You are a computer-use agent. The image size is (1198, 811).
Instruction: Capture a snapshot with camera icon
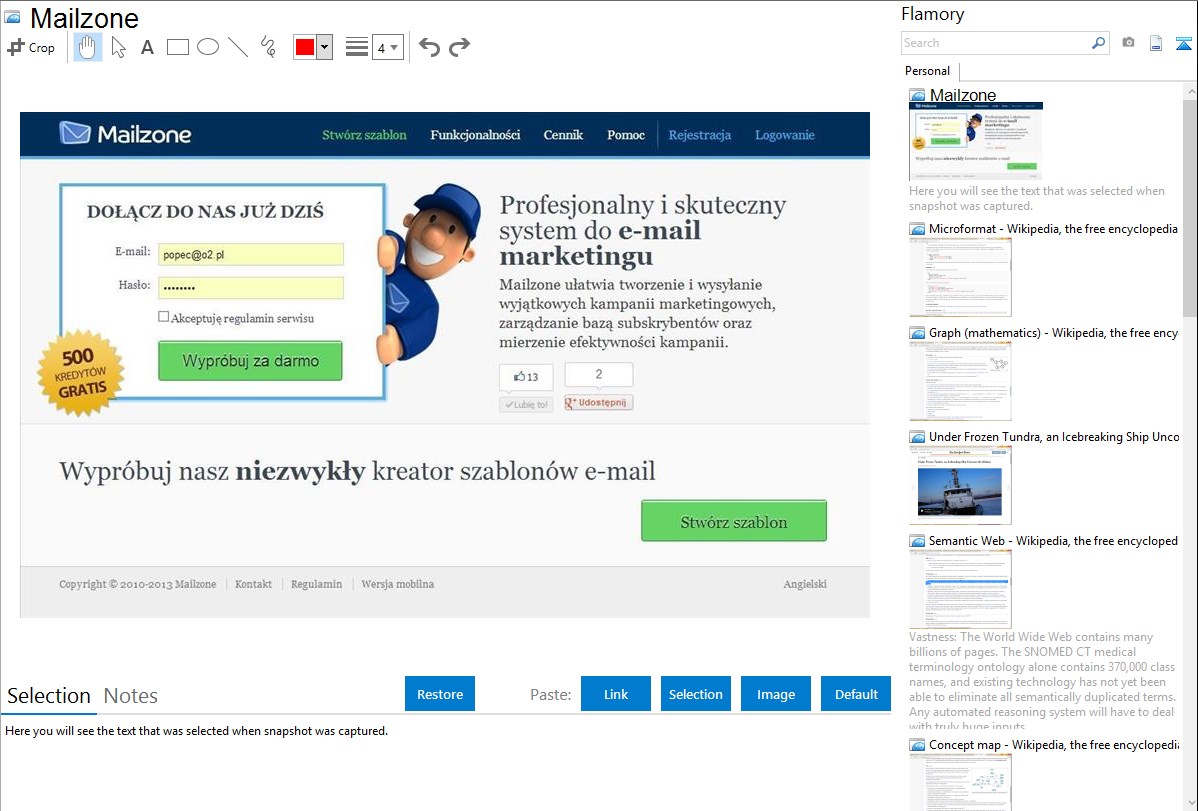tap(1128, 43)
